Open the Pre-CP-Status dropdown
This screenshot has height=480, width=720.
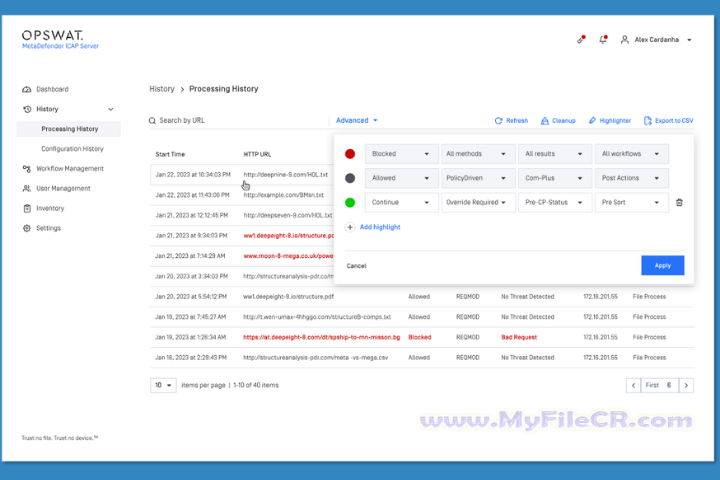click(553, 203)
